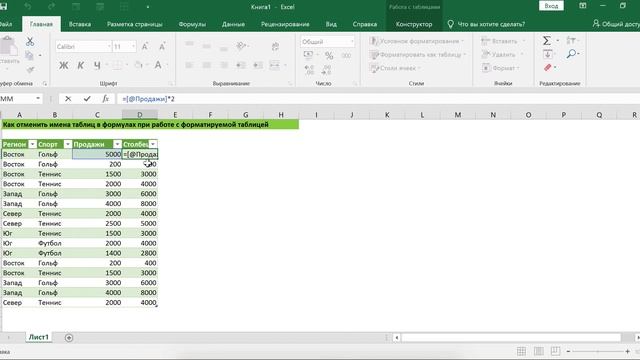Switch to Page Layout view in status bar
This screenshot has width=640, height=360.
pos(538,351)
